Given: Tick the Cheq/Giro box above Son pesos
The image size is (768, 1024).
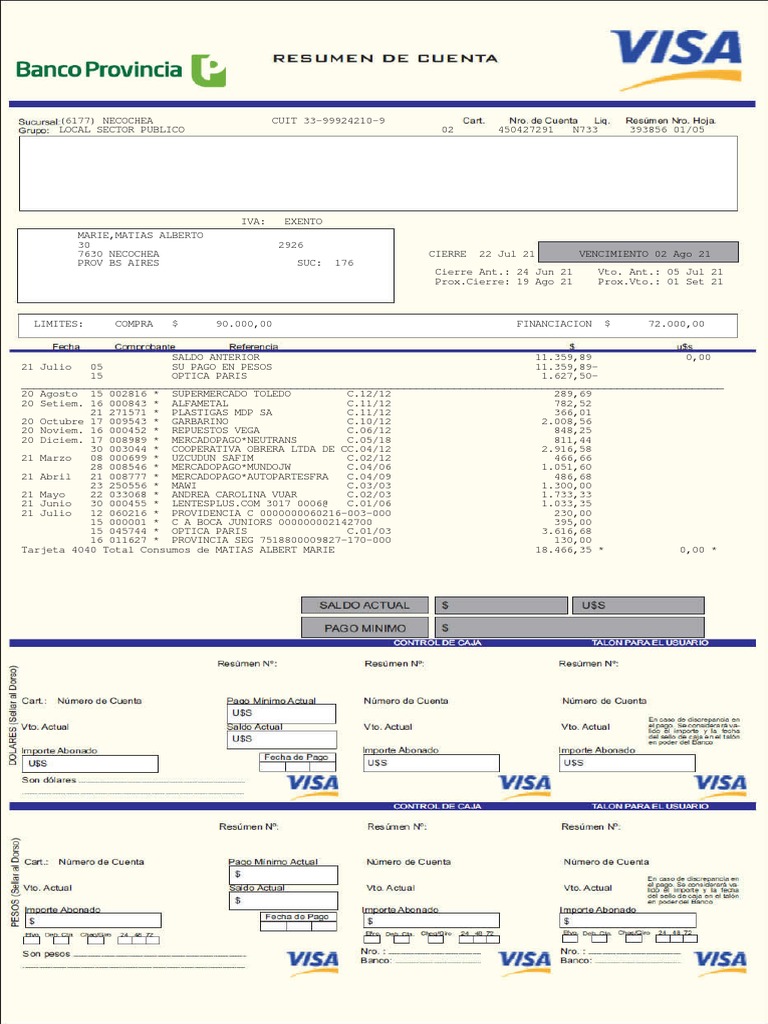Looking at the screenshot, I should pos(95,940).
